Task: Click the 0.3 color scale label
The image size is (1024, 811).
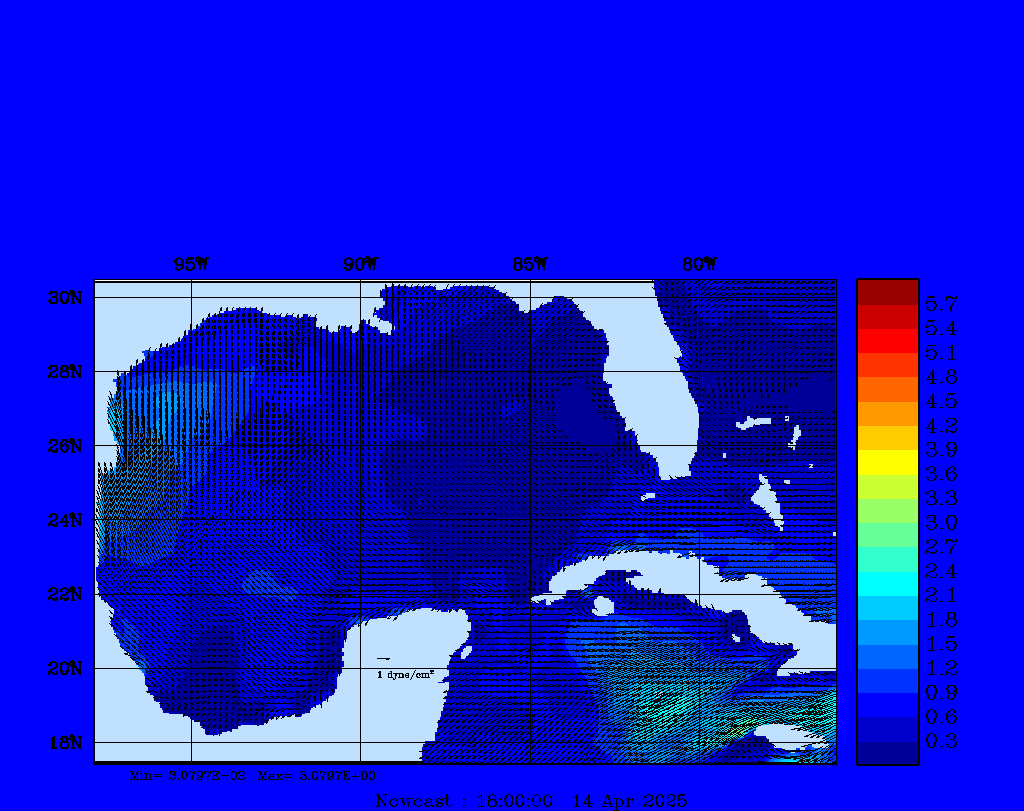Action: 941,741
